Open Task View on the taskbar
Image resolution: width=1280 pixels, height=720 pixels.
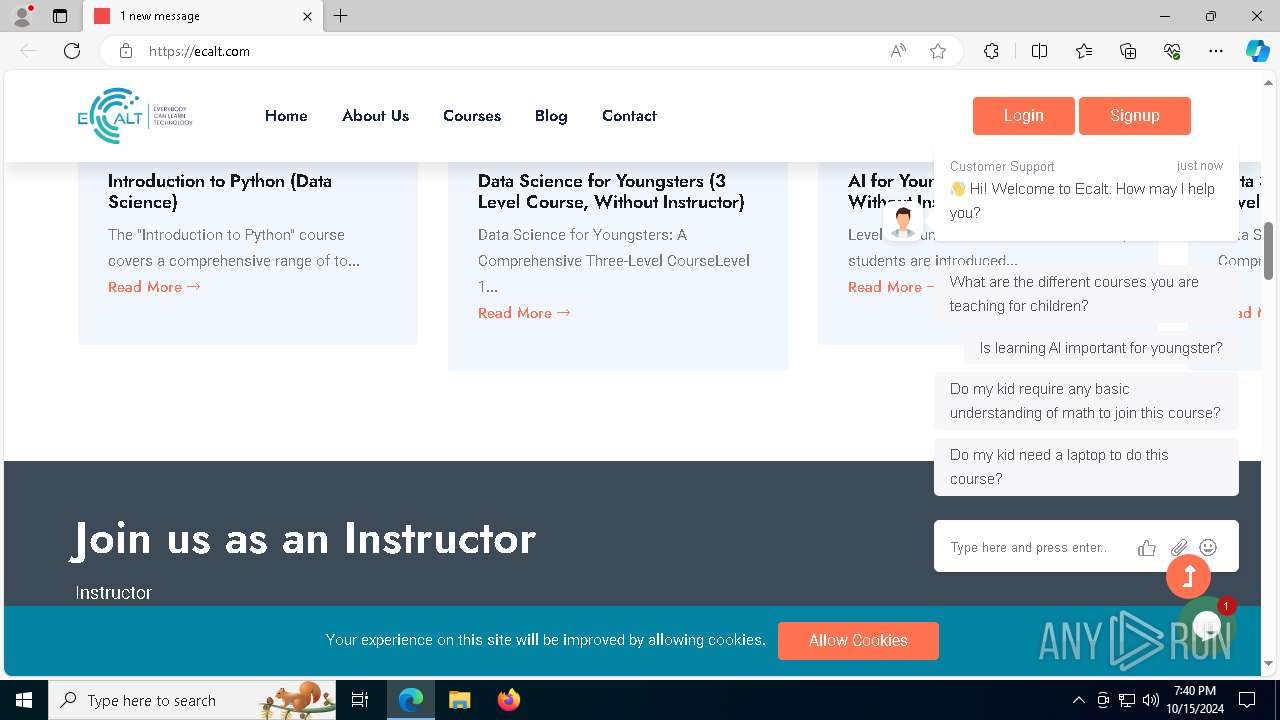point(361,700)
